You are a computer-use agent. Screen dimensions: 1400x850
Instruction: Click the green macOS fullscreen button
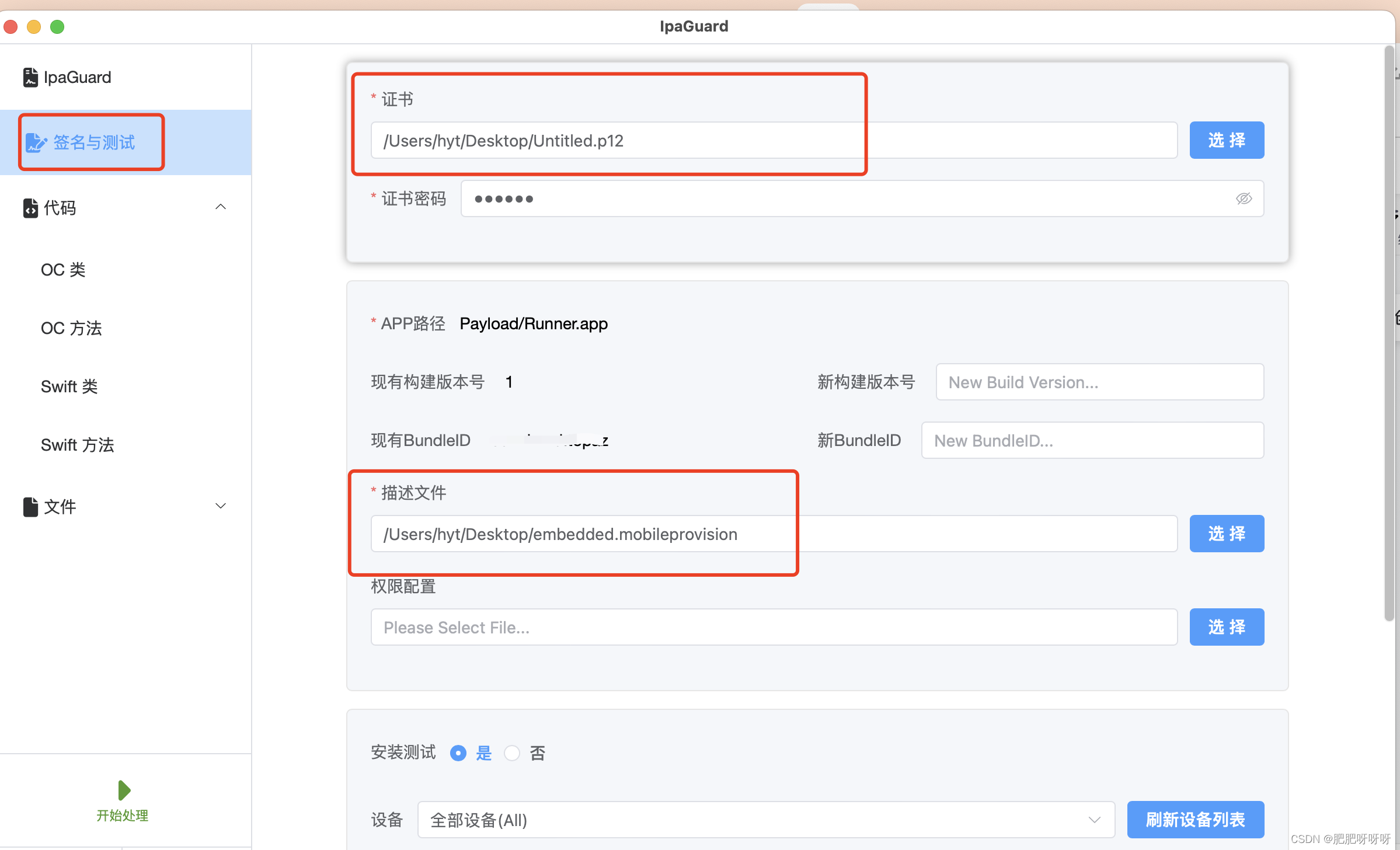click(x=57, y=27)
